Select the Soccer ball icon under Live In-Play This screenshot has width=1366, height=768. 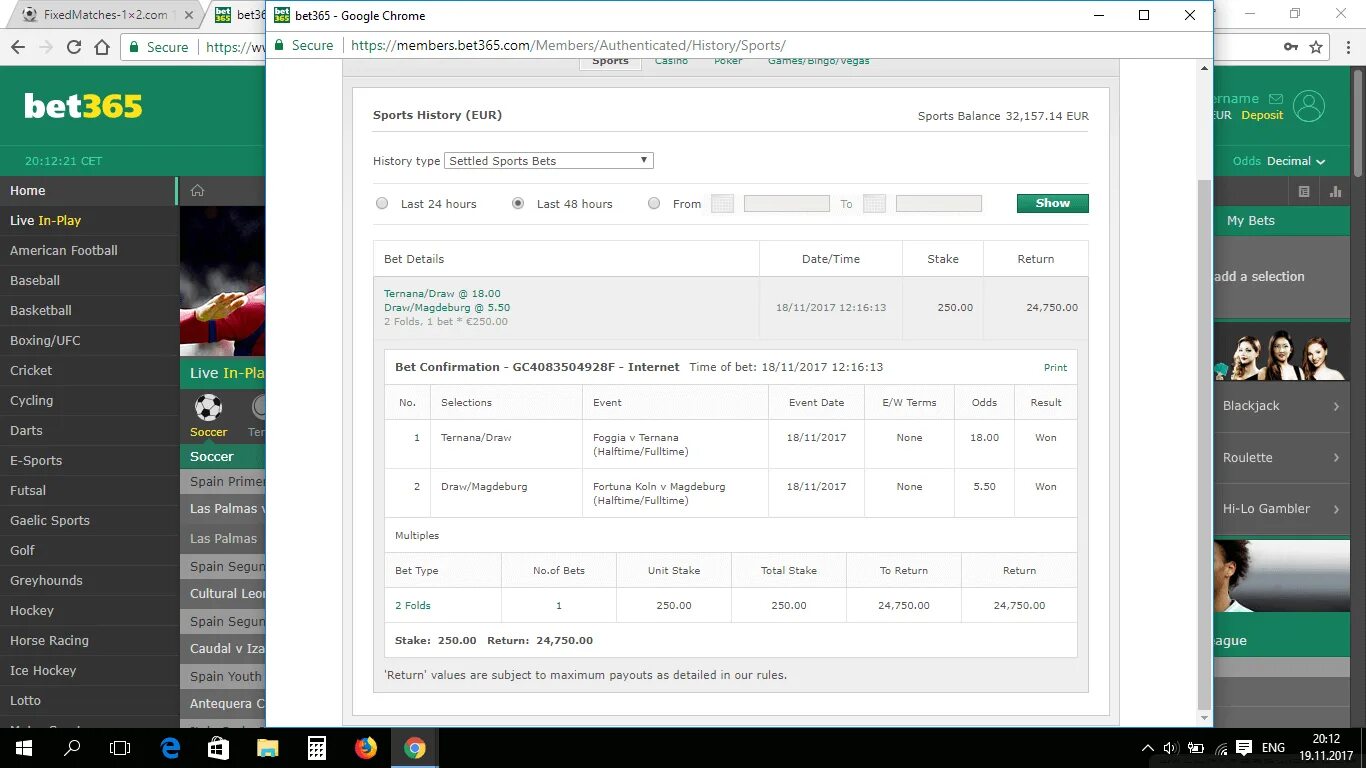(x=208, y=408)
